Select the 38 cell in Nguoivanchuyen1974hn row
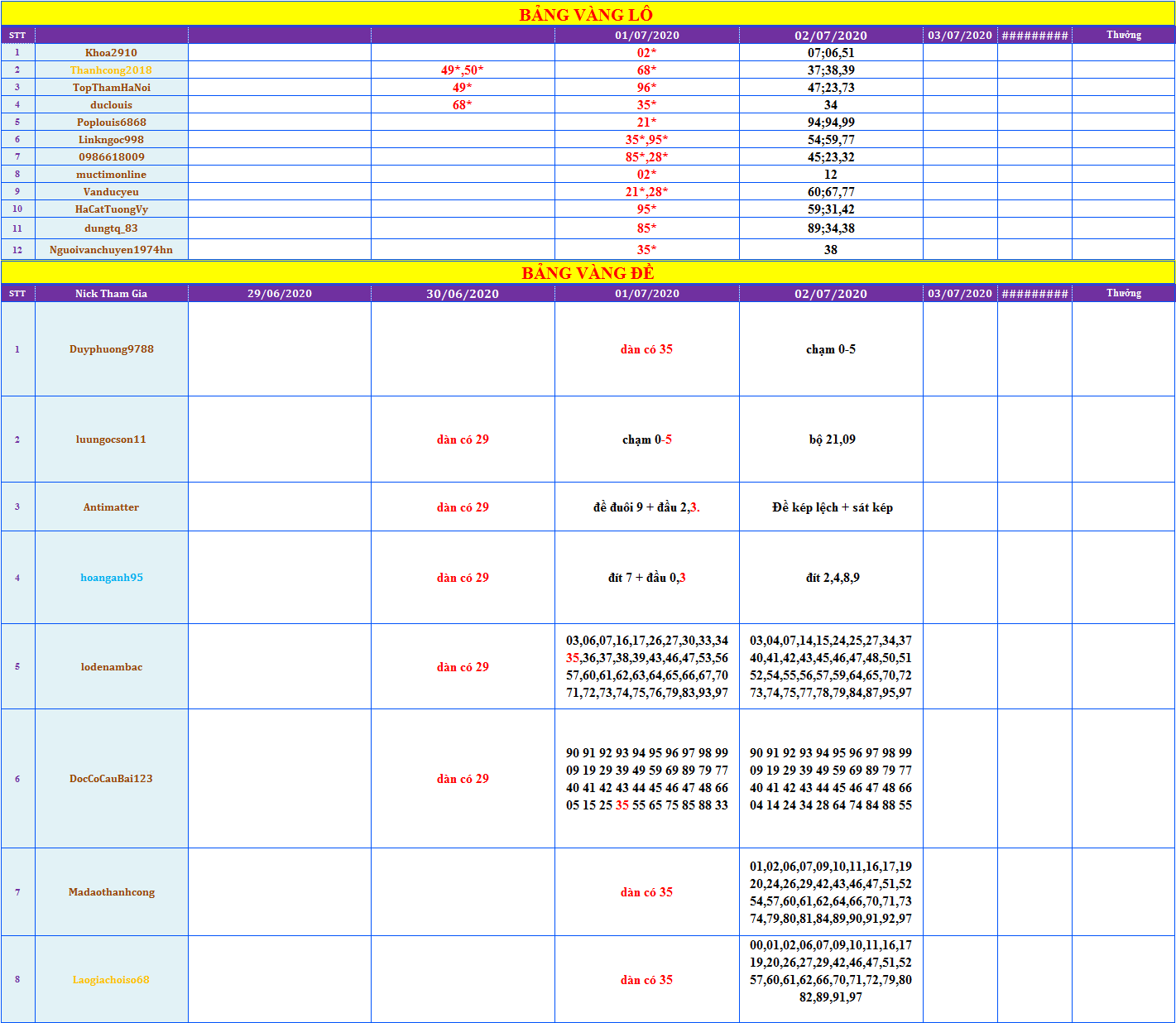 tap(831, 249)
